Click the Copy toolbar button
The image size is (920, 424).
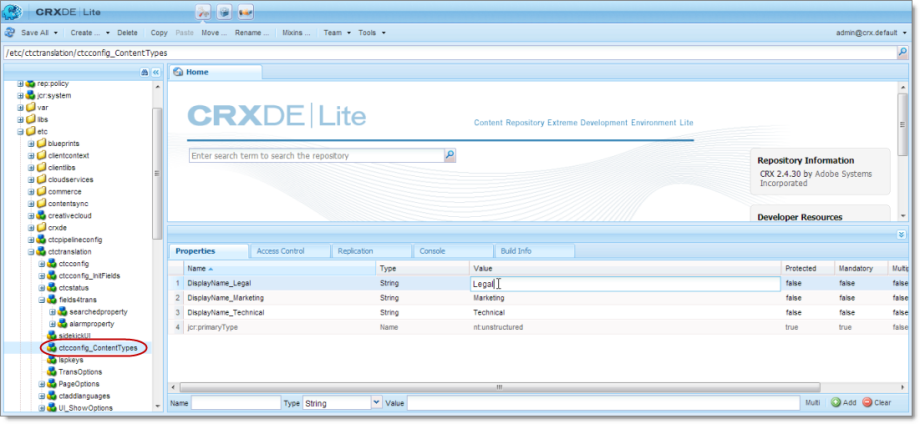pyautogui.click(x=159, y=33)
